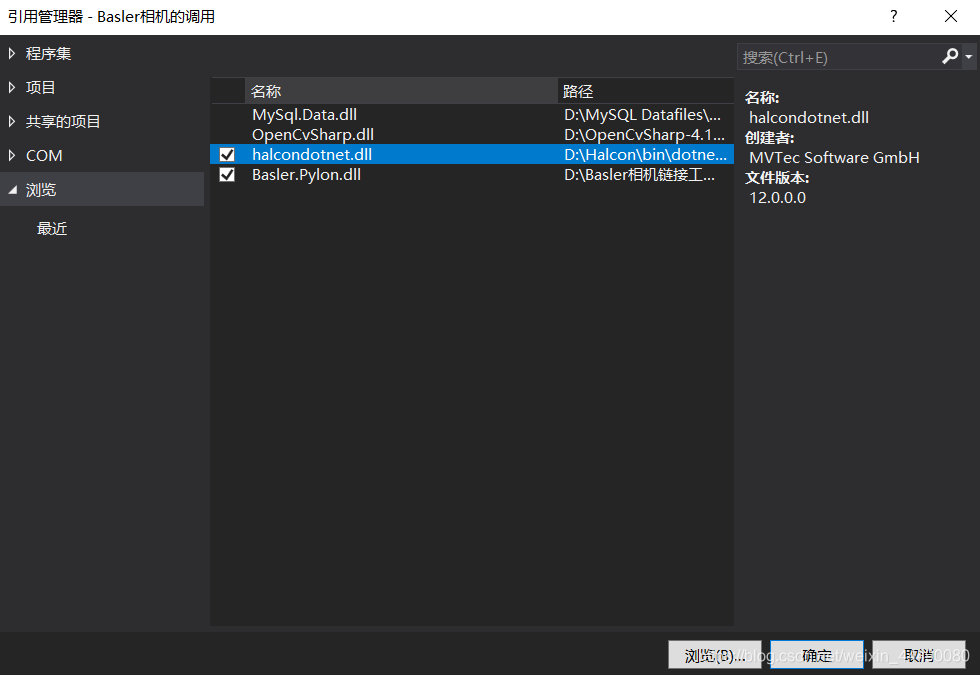Click the 取消 button
The image size is (980, 675).
[919, 654]
